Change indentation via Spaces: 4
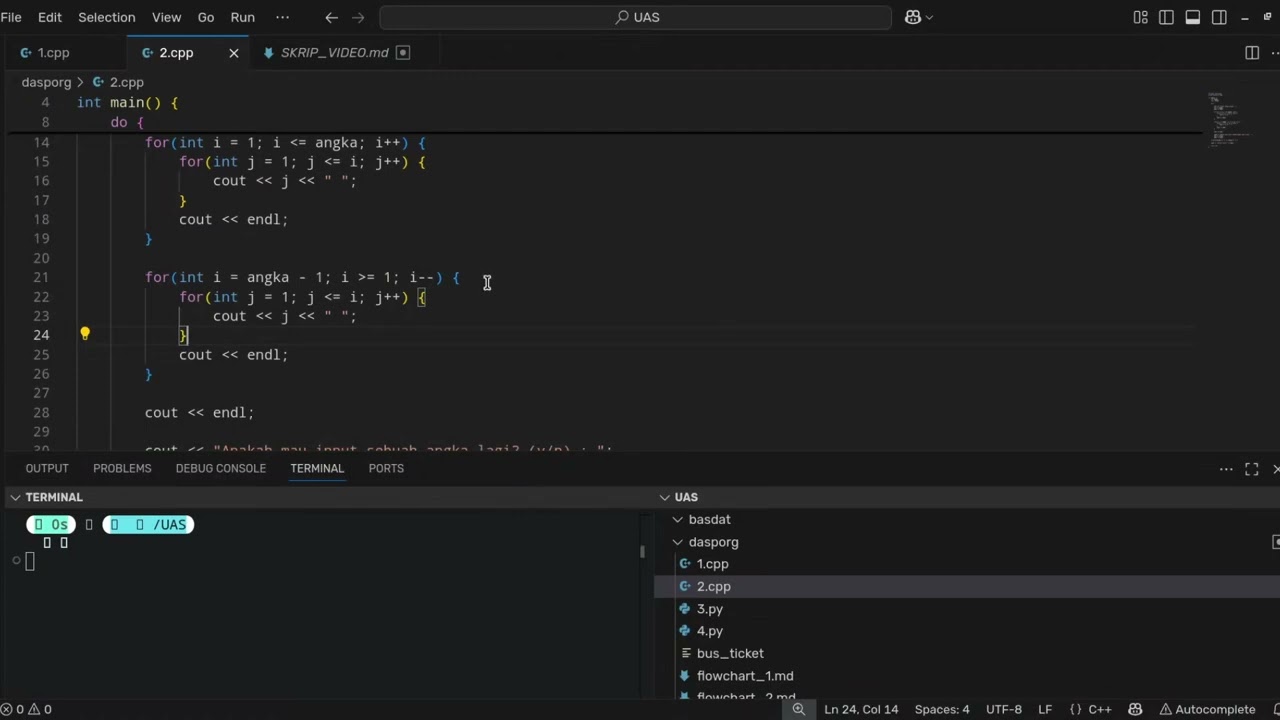The image size is (1280, 720). point(942,709)
